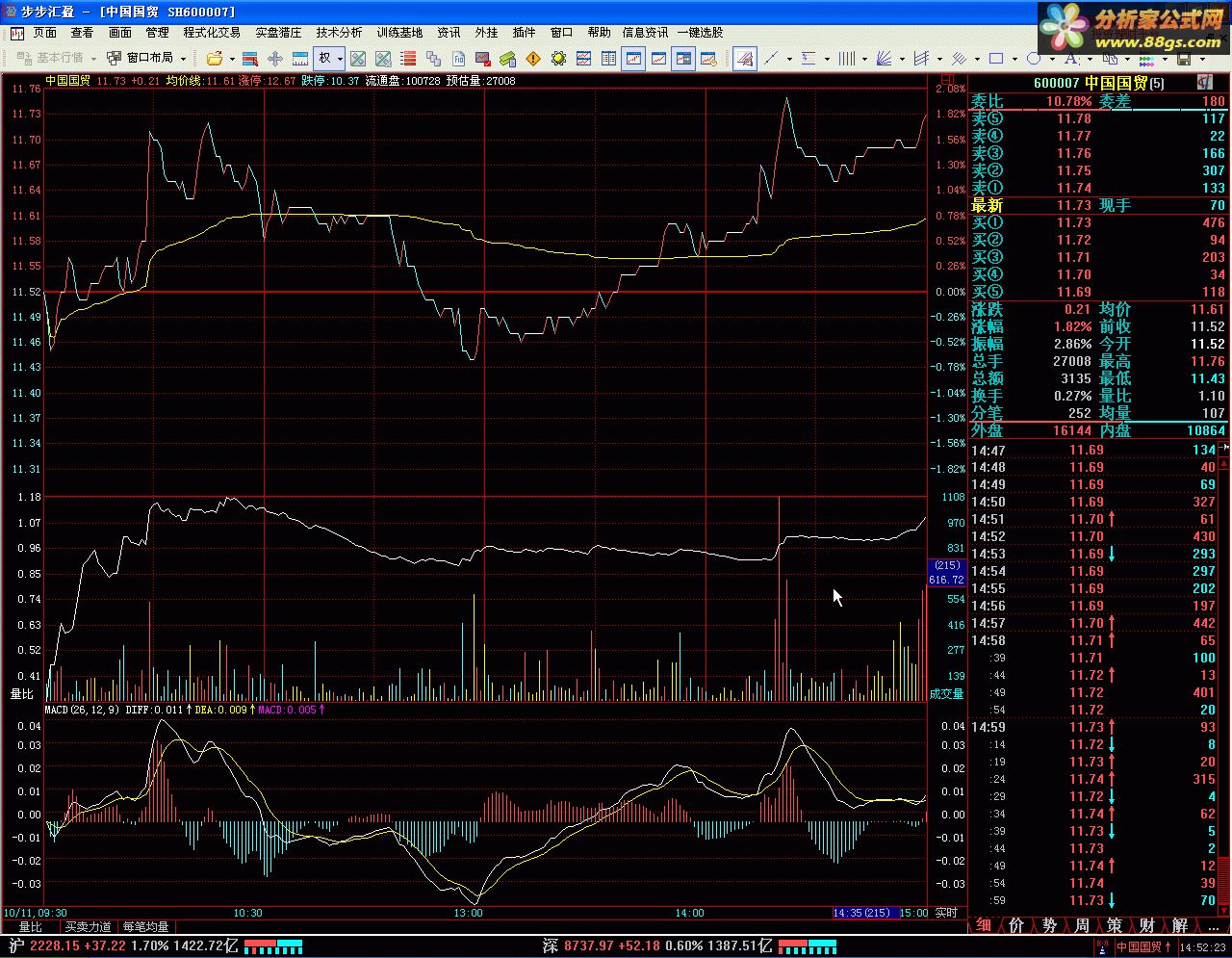Open the 程式化交易 menu
Image resolution: width=1232 pixels, height=958 pixels.
[x=212, y=33]
